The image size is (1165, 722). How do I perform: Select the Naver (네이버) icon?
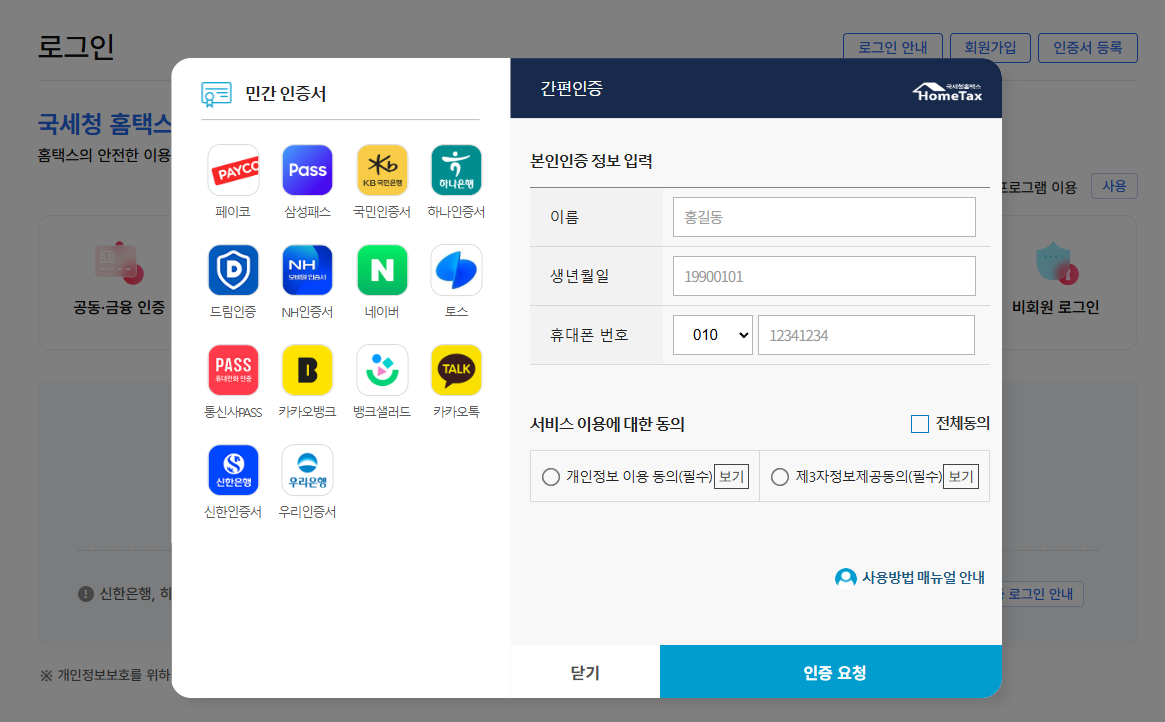pyautogui.click(x=382, y=270)
